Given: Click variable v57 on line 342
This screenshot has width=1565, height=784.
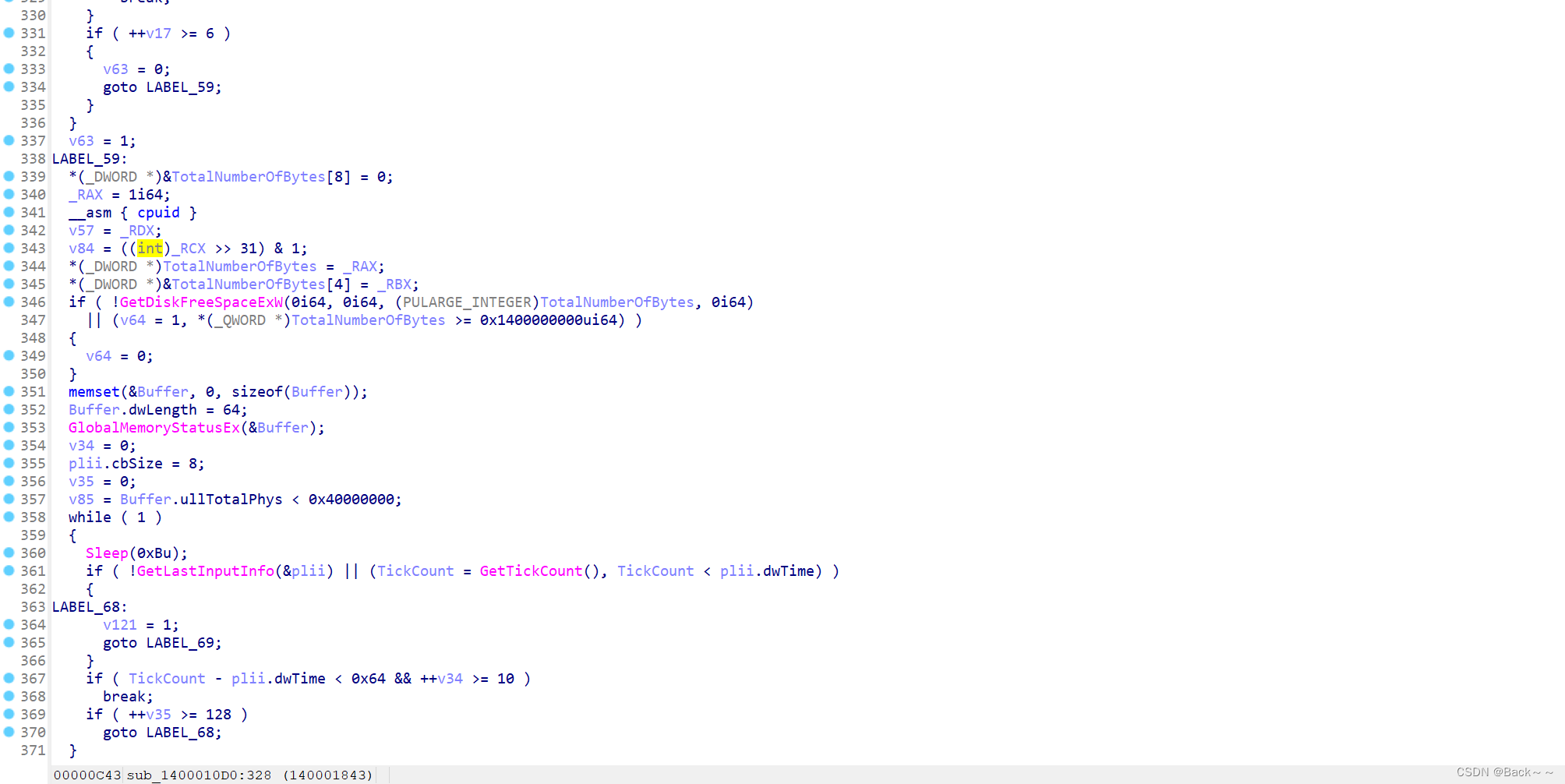Looking at the screenshot, I should click(x=81, y=231).
